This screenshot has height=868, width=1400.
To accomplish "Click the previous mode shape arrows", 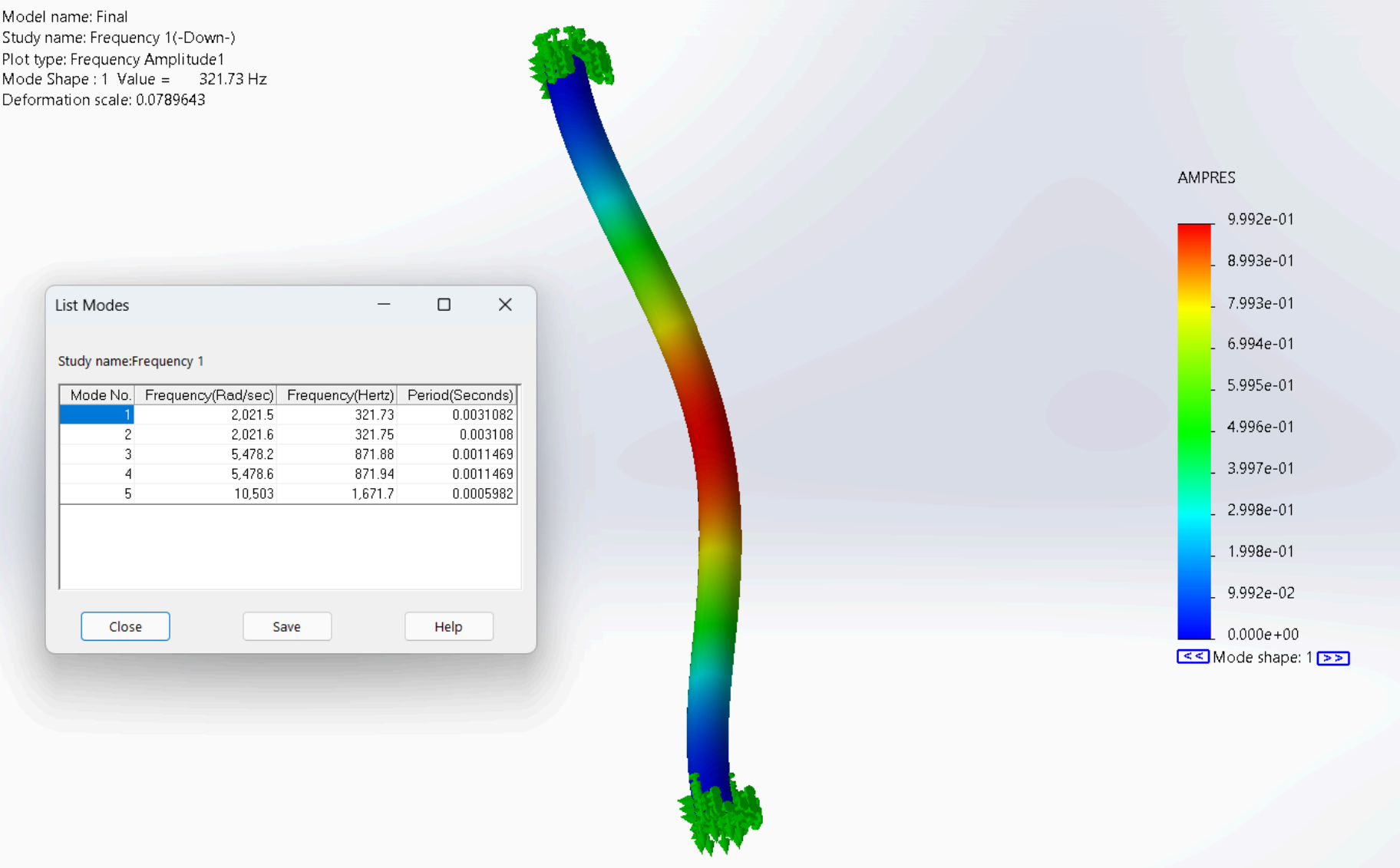I will [1193, 657].
